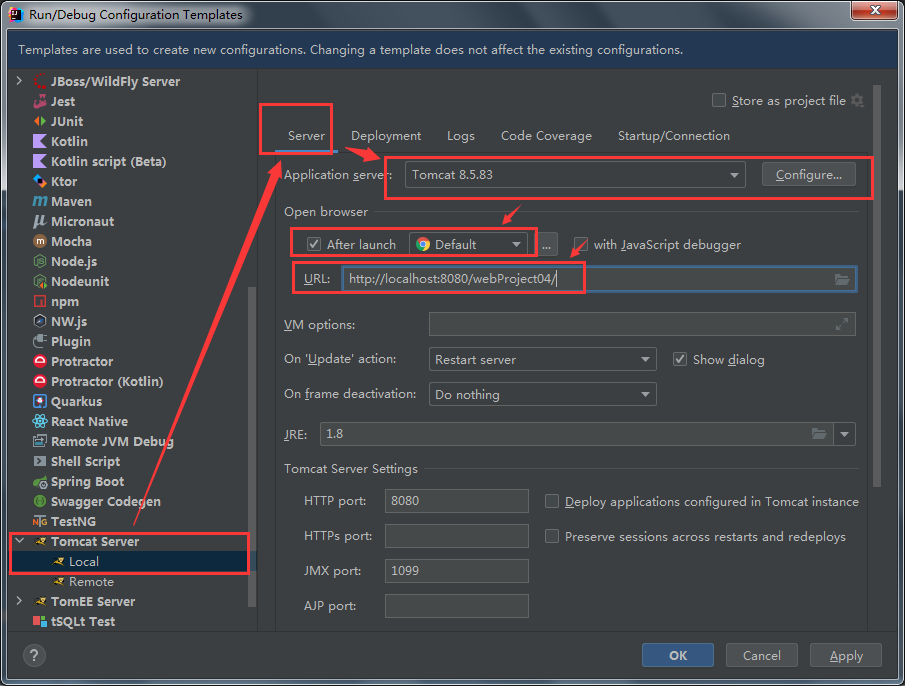Click the Swagger Codegen icon
The image size is (905, 686).
(40, 501)
